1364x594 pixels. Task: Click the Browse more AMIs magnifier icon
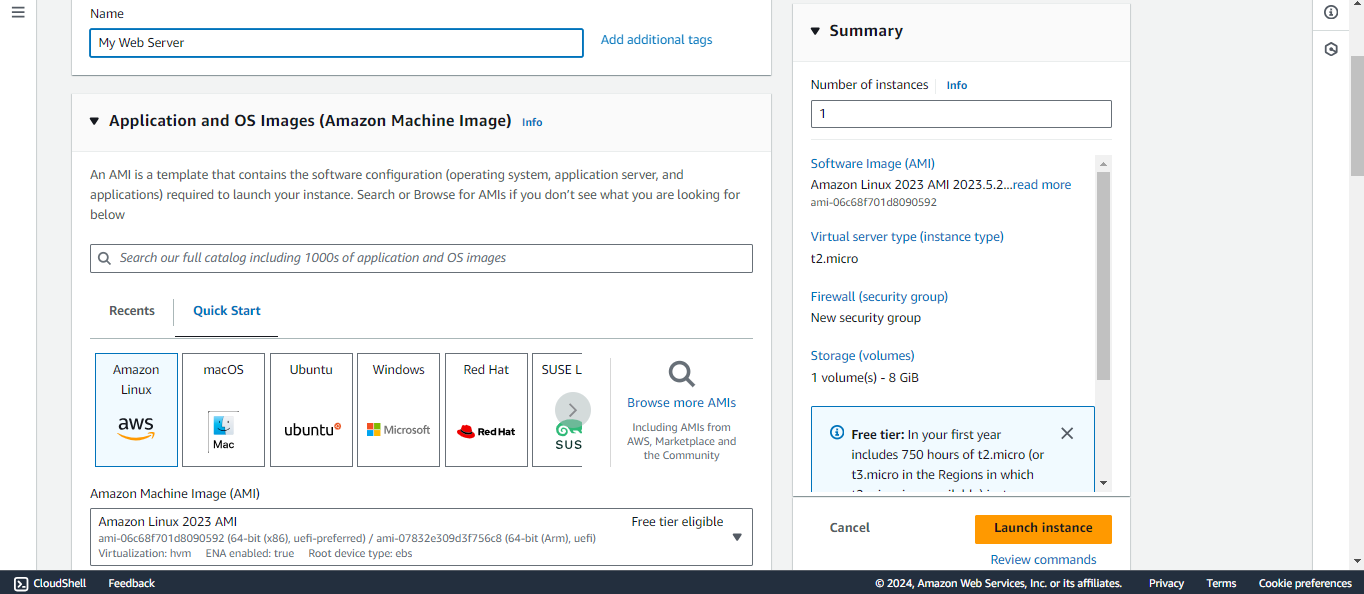point(681,373)
